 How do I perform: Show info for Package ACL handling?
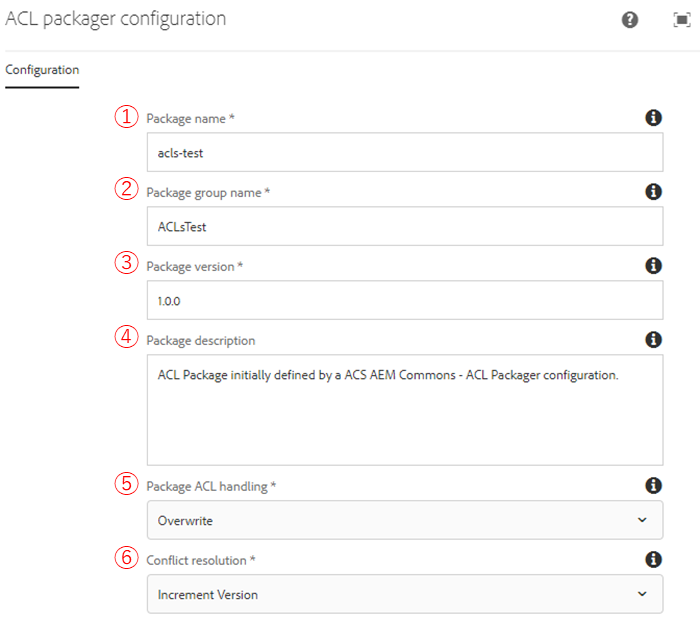[x=653, y=485]
